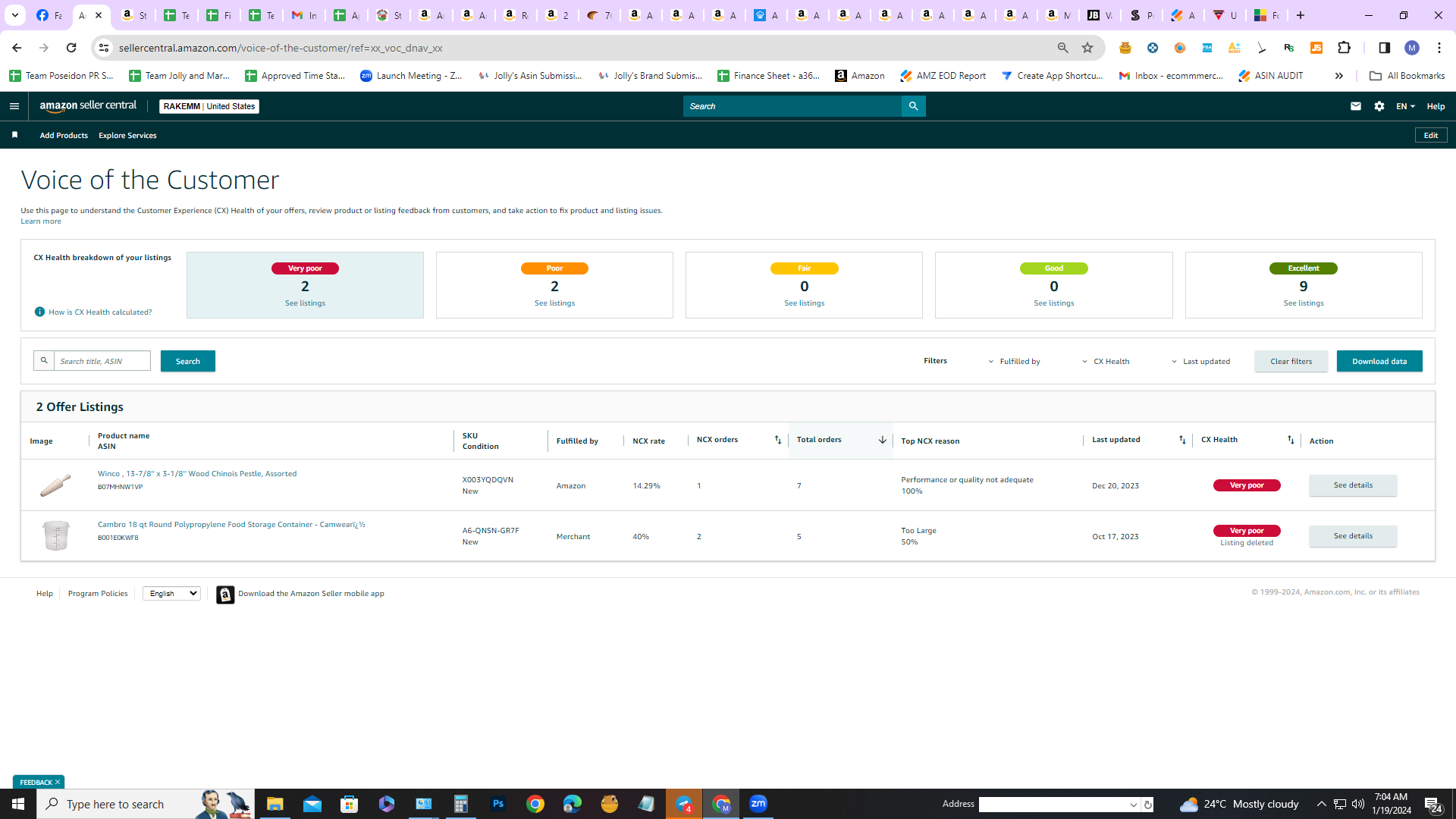Viewport: 1456px width, 819px height.
Task: Expand the CX Health filter dropdown
Action: click(1106, 362)
